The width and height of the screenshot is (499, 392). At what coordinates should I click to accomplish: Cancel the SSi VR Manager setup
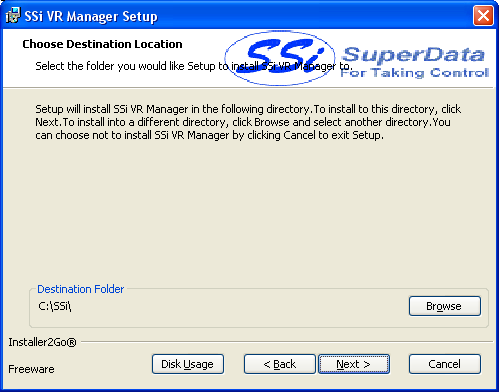click(445, 364)
